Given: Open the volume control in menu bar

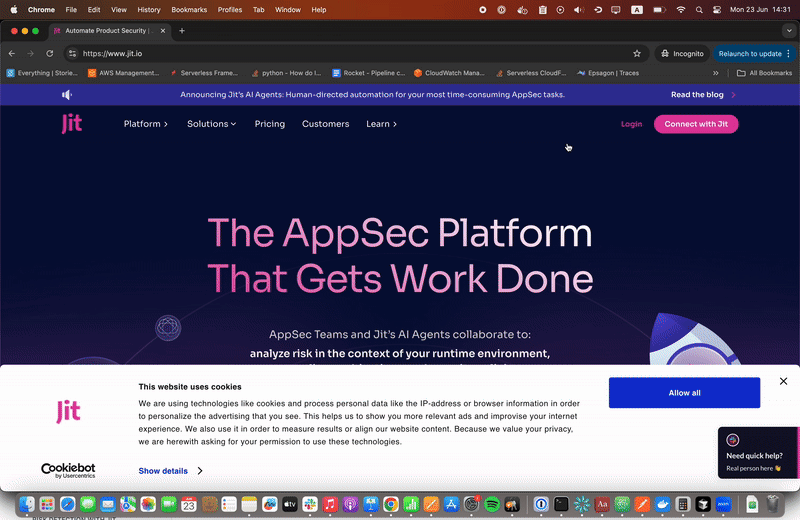Looking at the screenshot, I should click(x=579, y=10).
